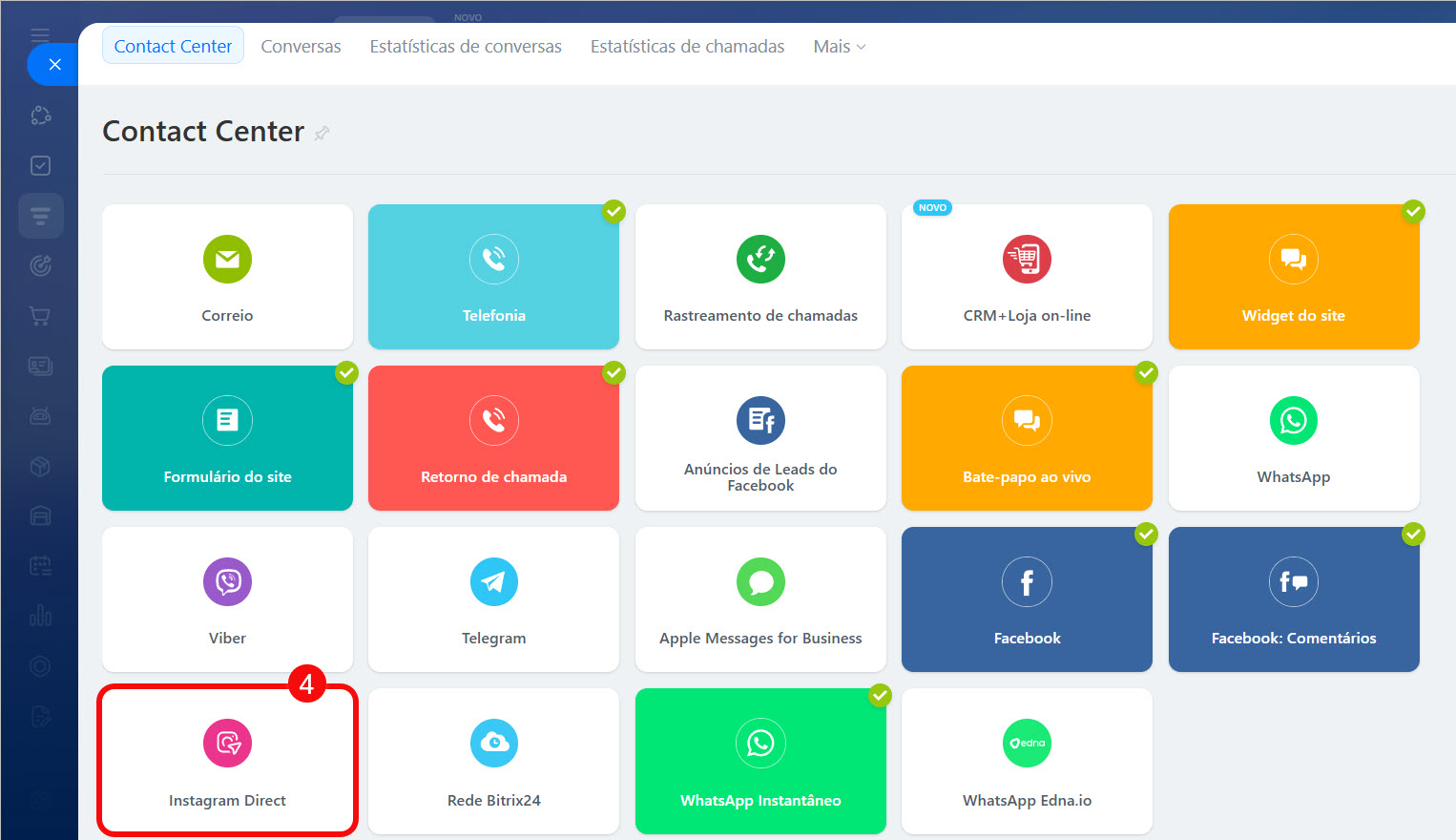Click the Apple Messages for Business icon
Image resolution: width=1456 pixels, height=840 pixels.
(760, 581)
